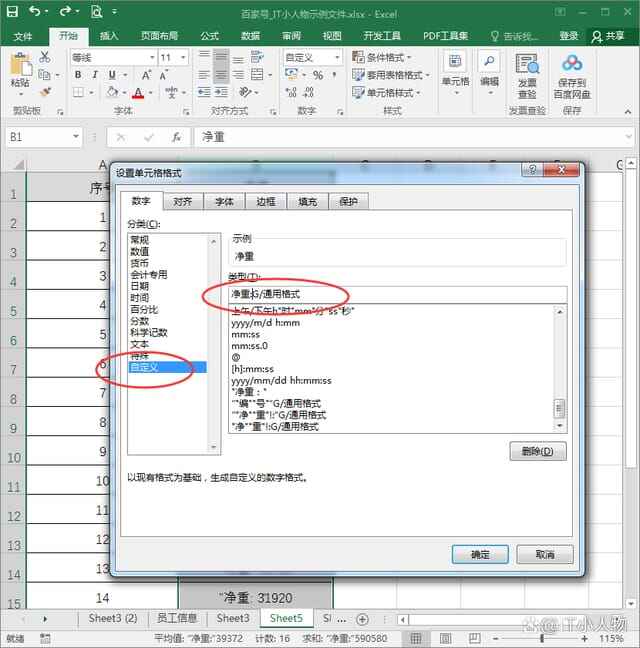640x648 pixels.
Task: Toggle Bold formatting
Action: (x=78, y=75)
